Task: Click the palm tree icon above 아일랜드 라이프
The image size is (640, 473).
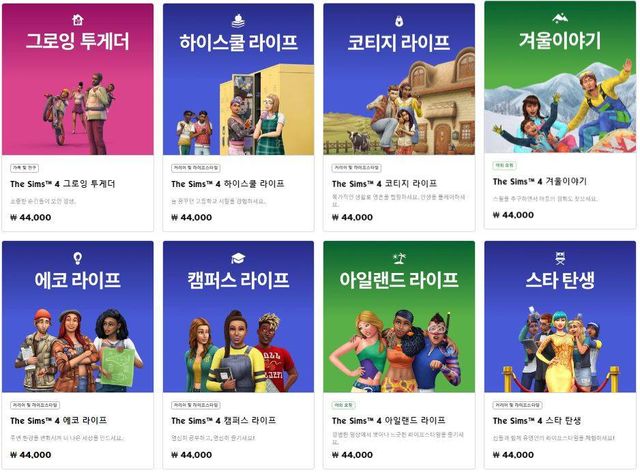Action: (399, 258)
